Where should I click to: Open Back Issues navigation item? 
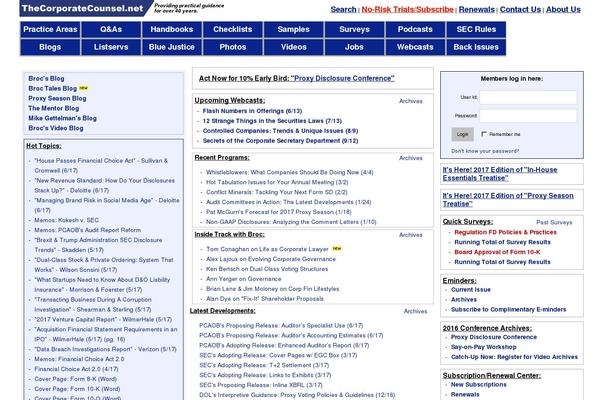pyautogui.click(x=476, y=47)
